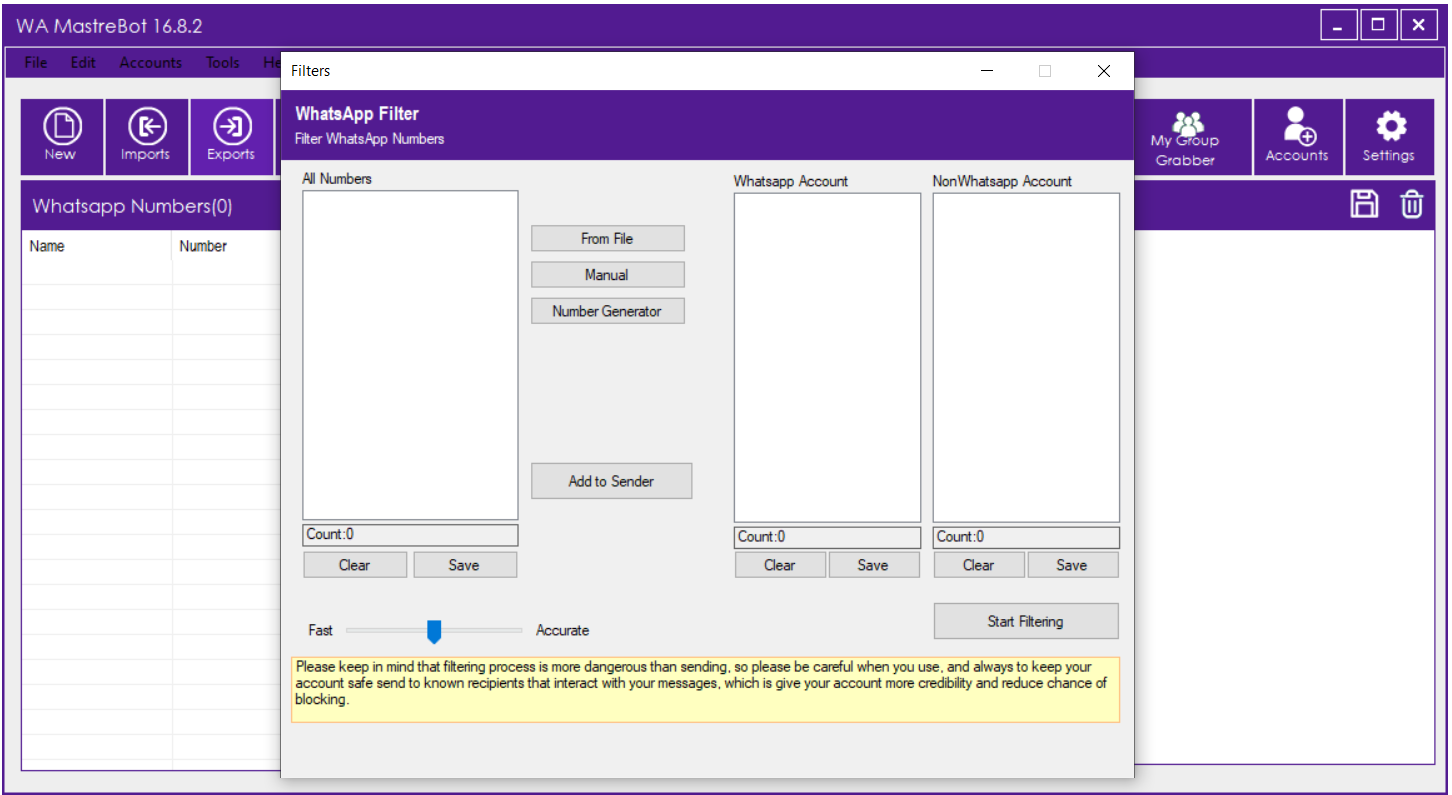Open the Edit menu
This screenshot has width=1452, height=795.
tap(83, 62)
